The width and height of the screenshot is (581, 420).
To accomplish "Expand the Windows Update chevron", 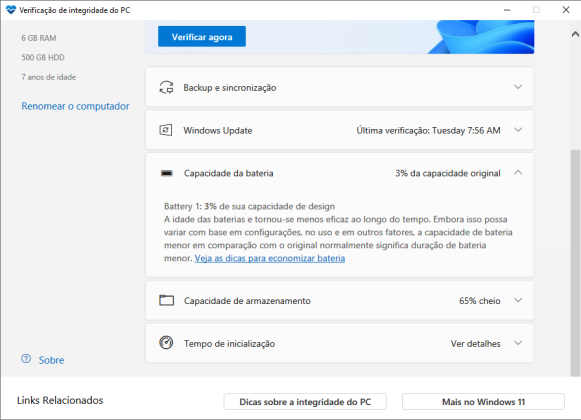I will (518, 130).
